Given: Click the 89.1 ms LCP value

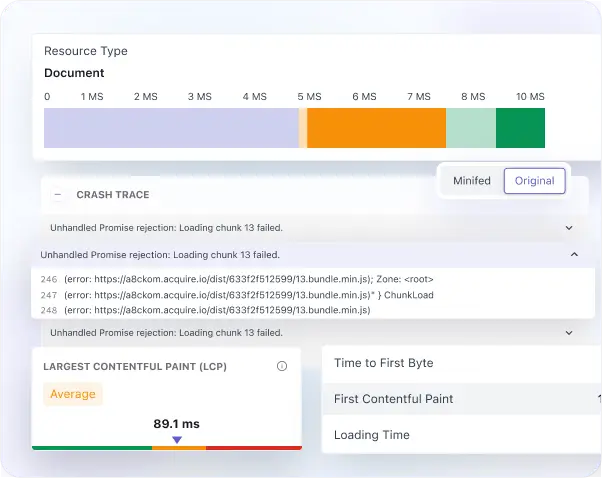Looking at the screenshot, I should point(177,424).
